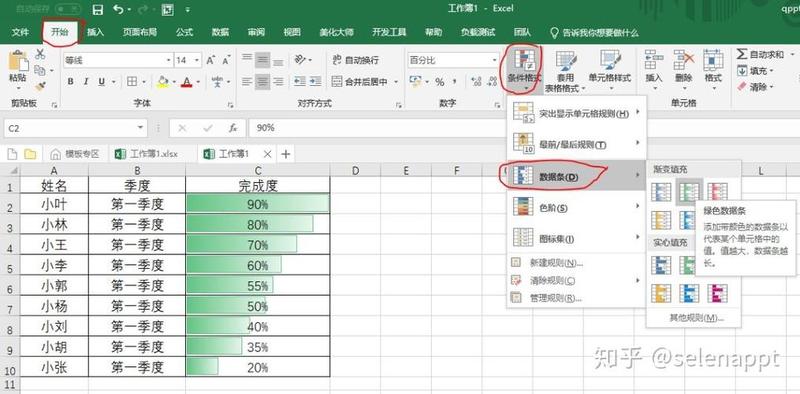Click the fx insert function icon
The image size is (800, 394).
tap(233, 128)
